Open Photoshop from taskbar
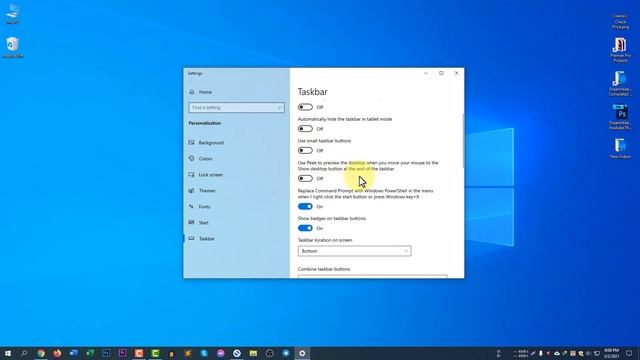This screenshot has width=640, height=360. [x=106, y=353]
